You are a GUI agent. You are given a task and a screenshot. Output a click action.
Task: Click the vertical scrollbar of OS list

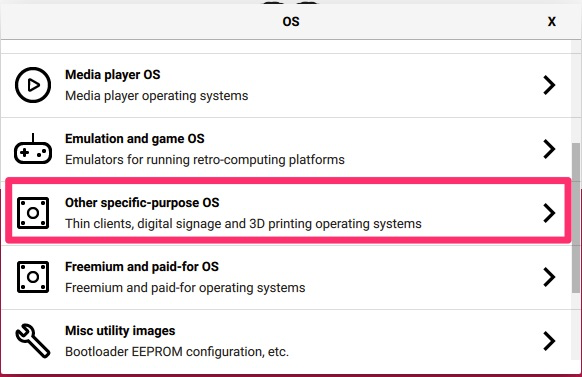tap(576, 217)
